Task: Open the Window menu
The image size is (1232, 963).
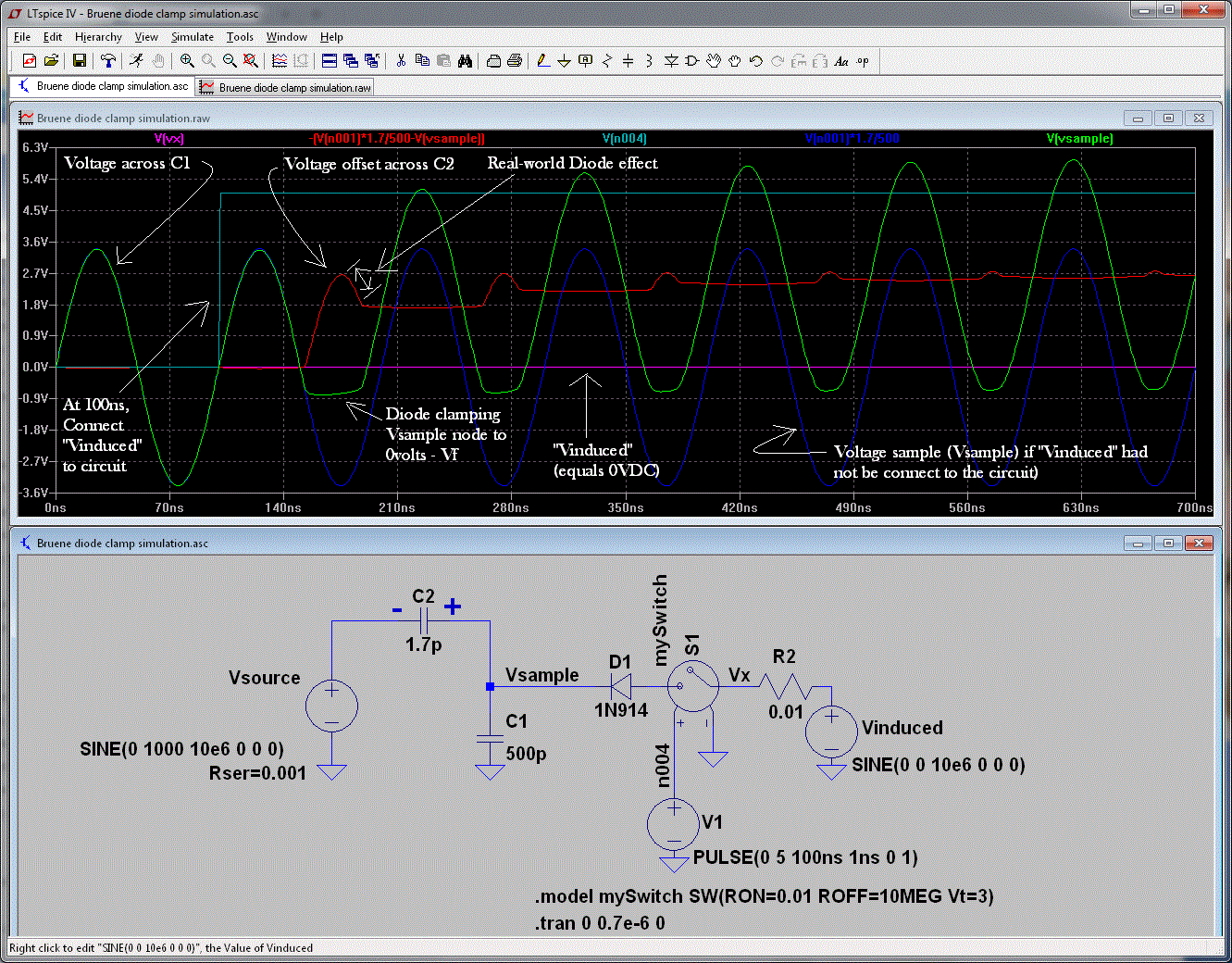Action: pyautogui.click(x=287, y=37)
